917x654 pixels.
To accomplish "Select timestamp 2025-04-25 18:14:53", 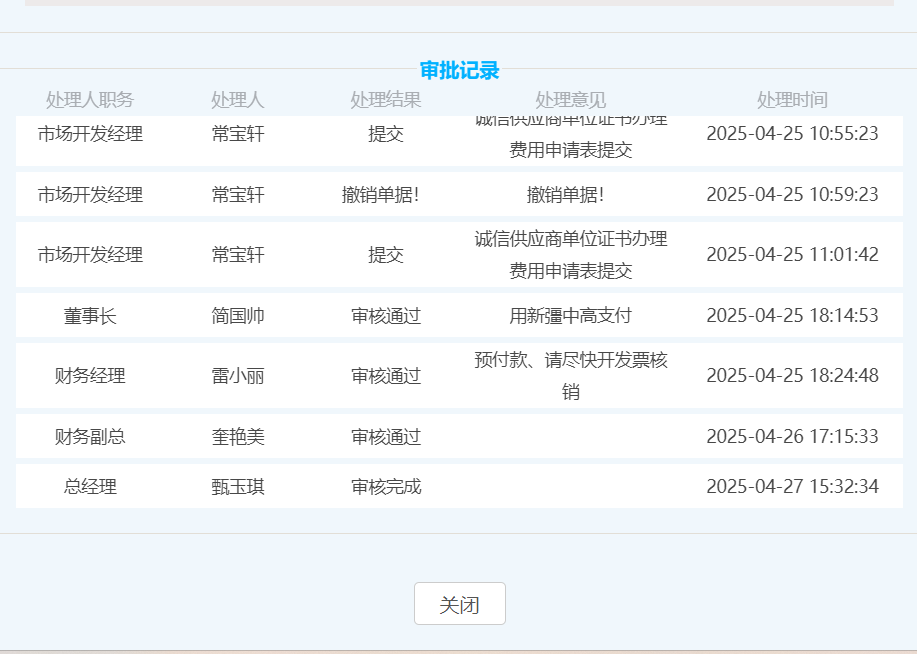I will 792,316.
